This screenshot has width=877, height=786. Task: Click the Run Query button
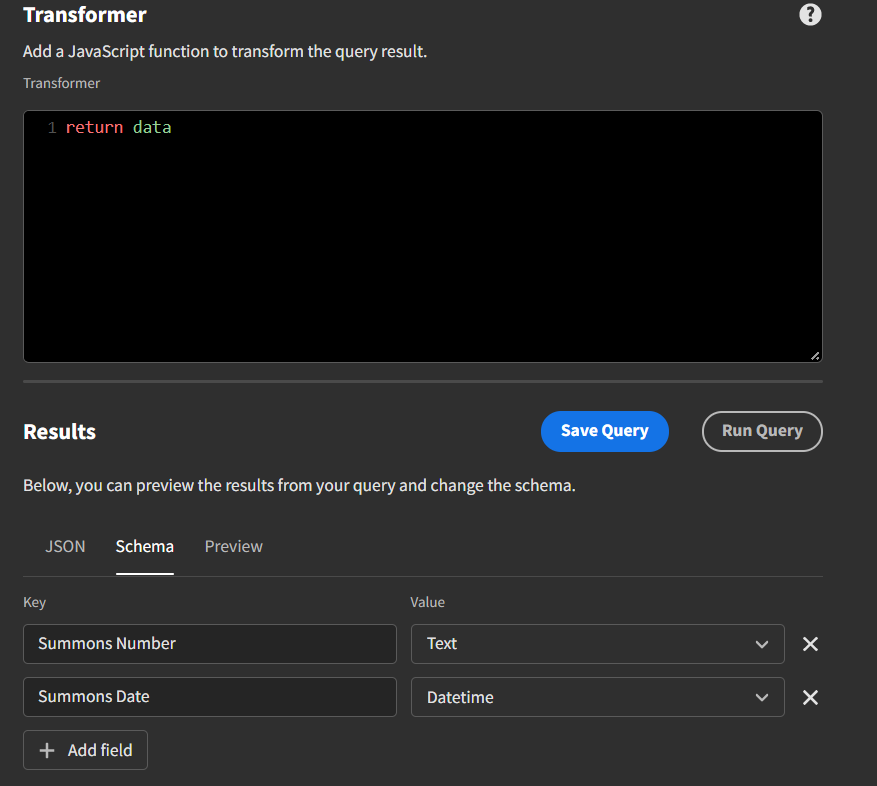pos(762,431)
